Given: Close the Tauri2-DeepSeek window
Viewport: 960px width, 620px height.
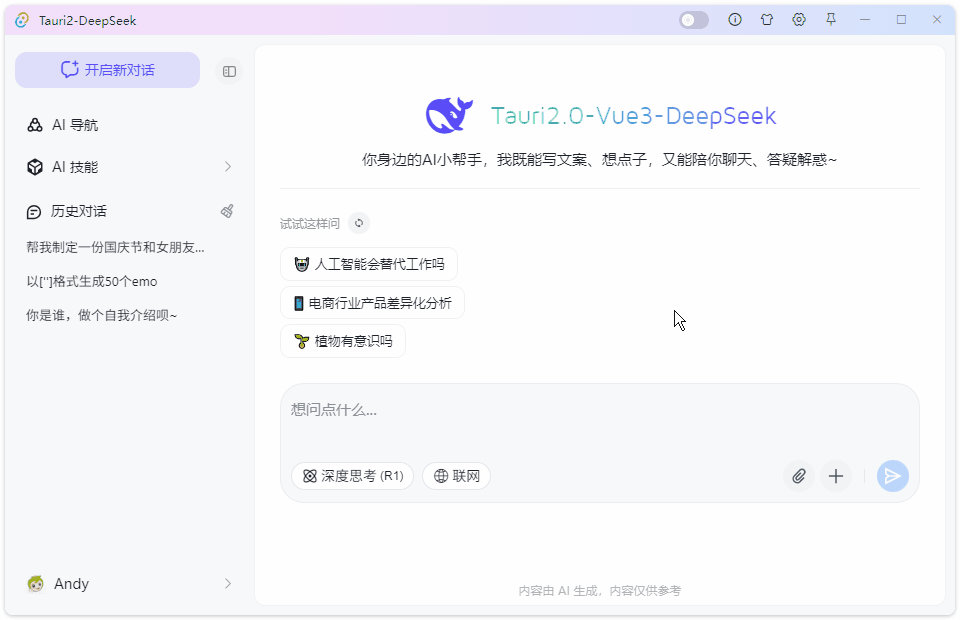Looking at the screenshot, I should [x=937, y=20].
